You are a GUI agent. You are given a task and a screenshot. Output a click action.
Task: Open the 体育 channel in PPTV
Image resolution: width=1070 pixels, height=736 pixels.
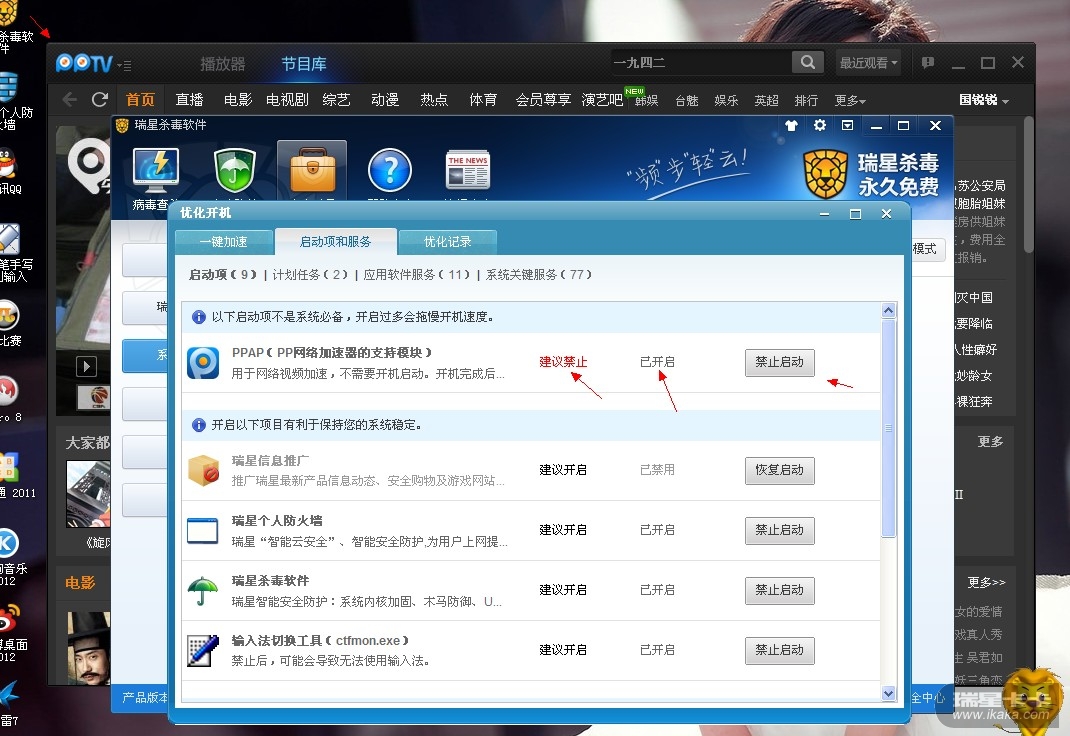(483, 100)
